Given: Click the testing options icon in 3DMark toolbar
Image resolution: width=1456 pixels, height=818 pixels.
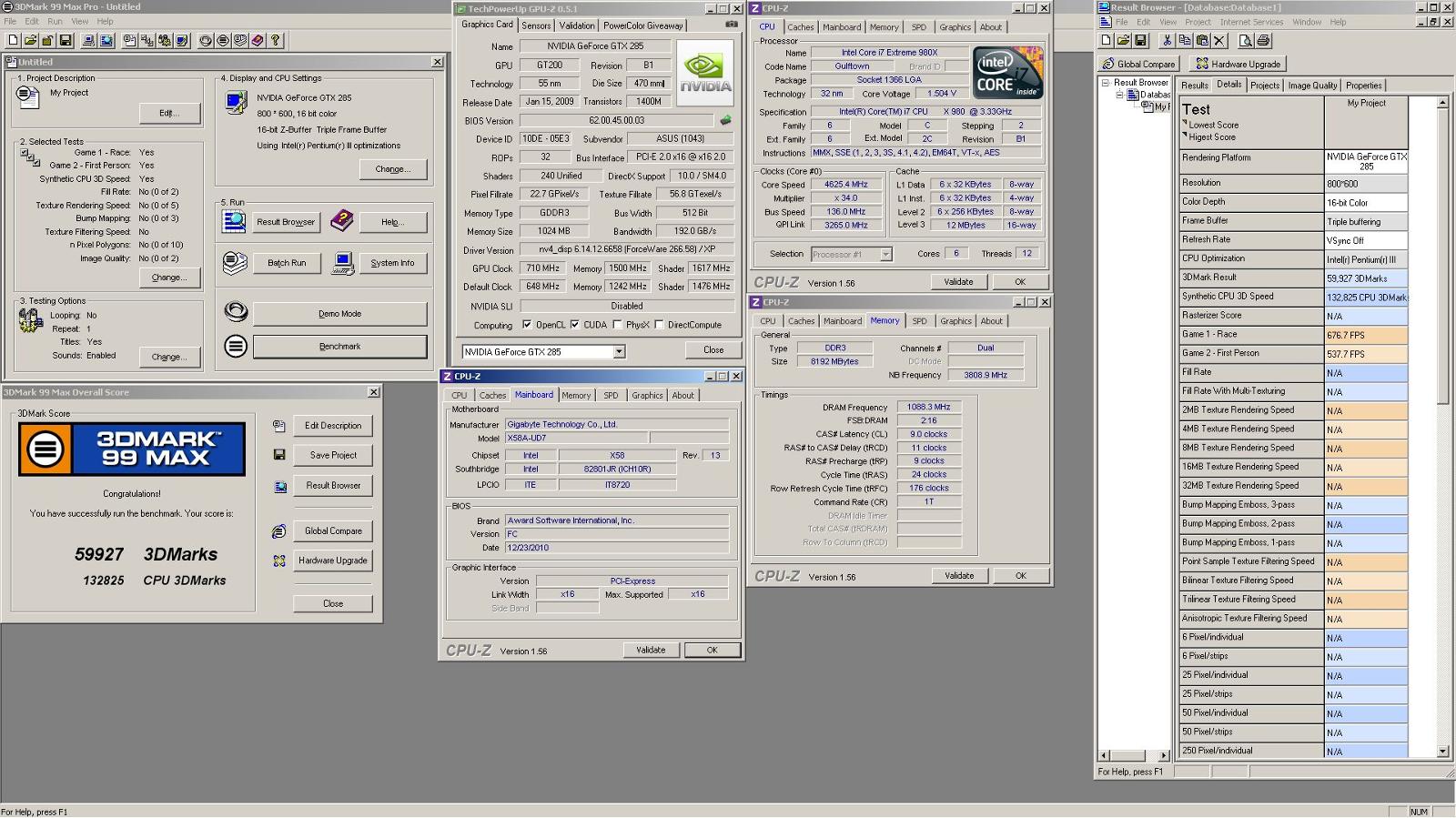Looking at the screenshot, I should pos(165,40).
